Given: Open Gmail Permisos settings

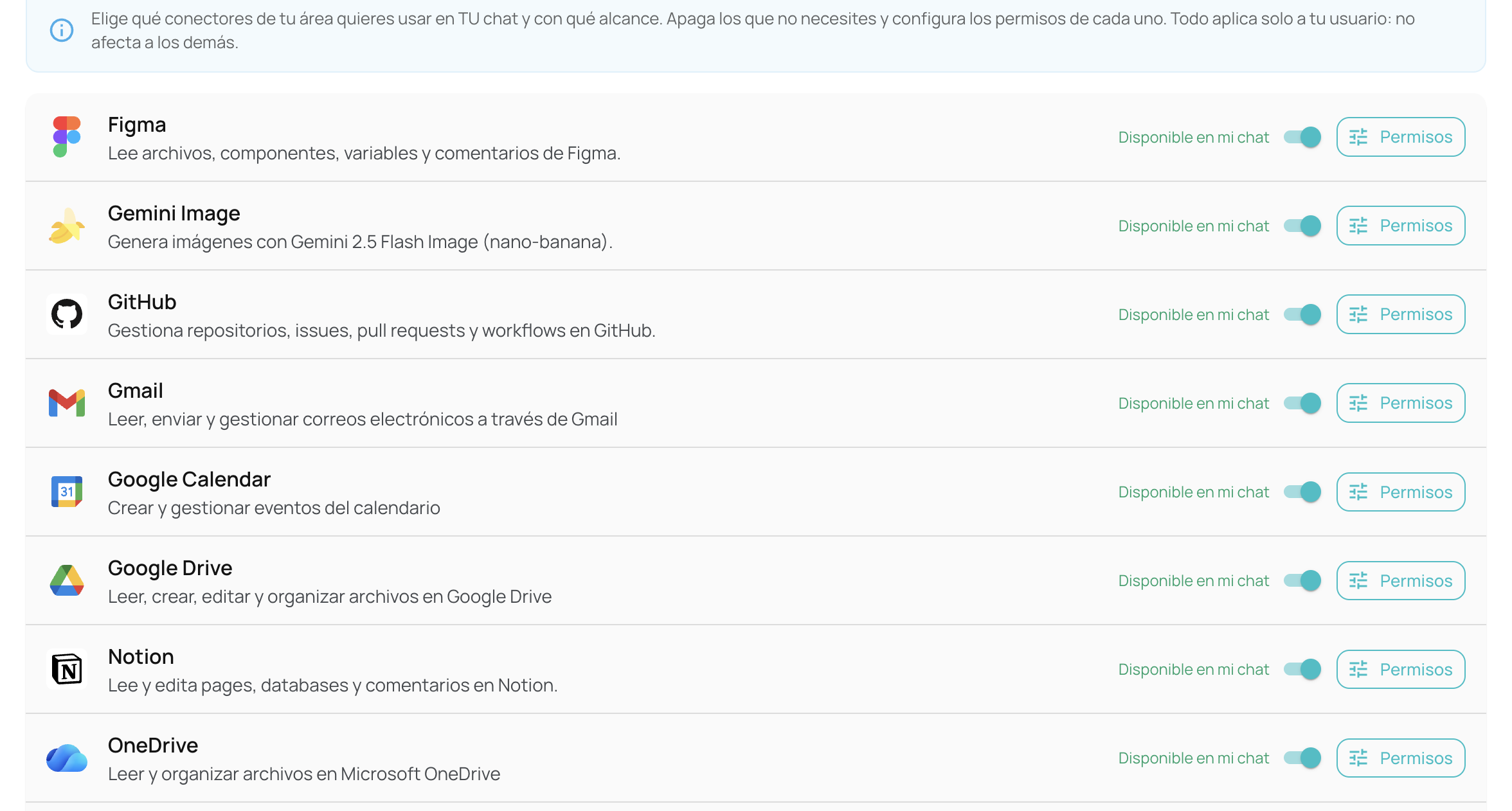Looking at the screenshot, I should coord(1401,403).
